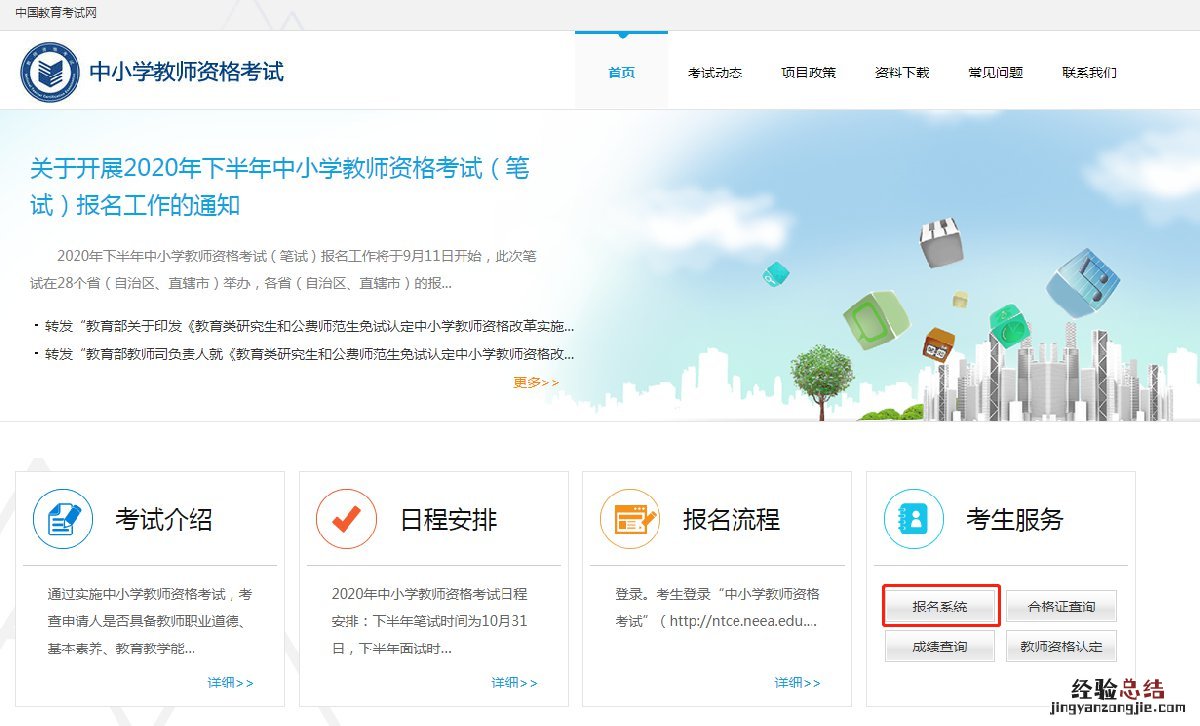This screenshot has width=1200, height=726.
Task: Click the 考生服务 address book icon
Action: click(913, 519)
